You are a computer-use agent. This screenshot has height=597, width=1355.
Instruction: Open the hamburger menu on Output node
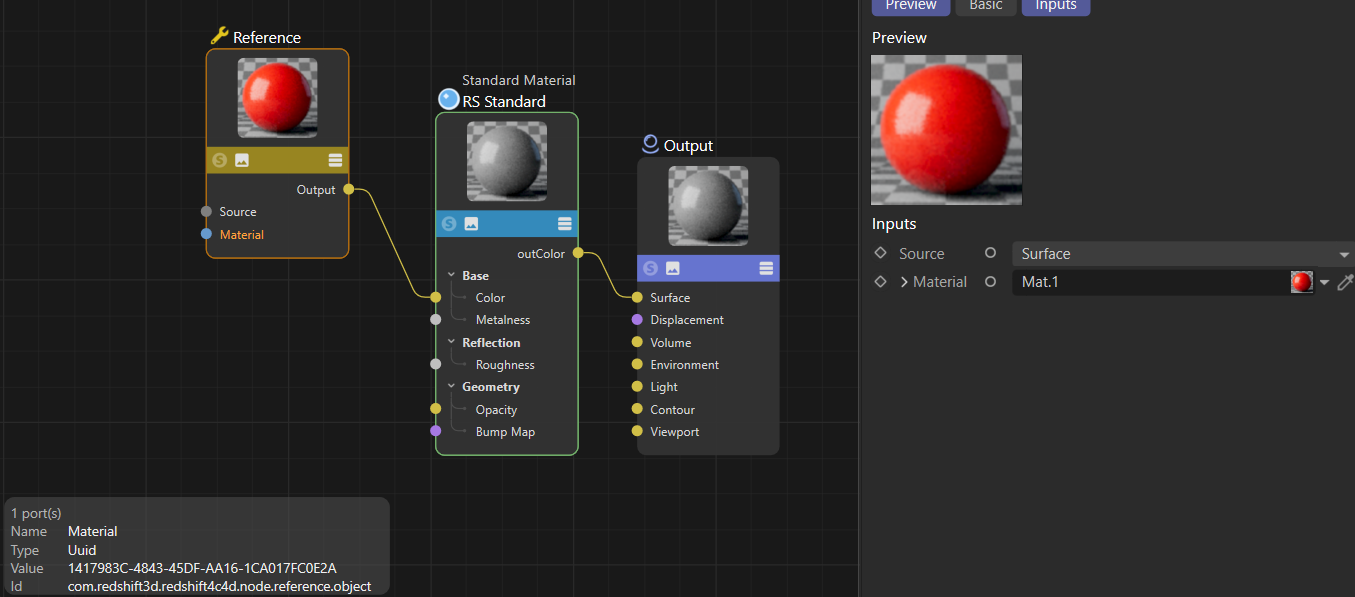pos(766,268)
